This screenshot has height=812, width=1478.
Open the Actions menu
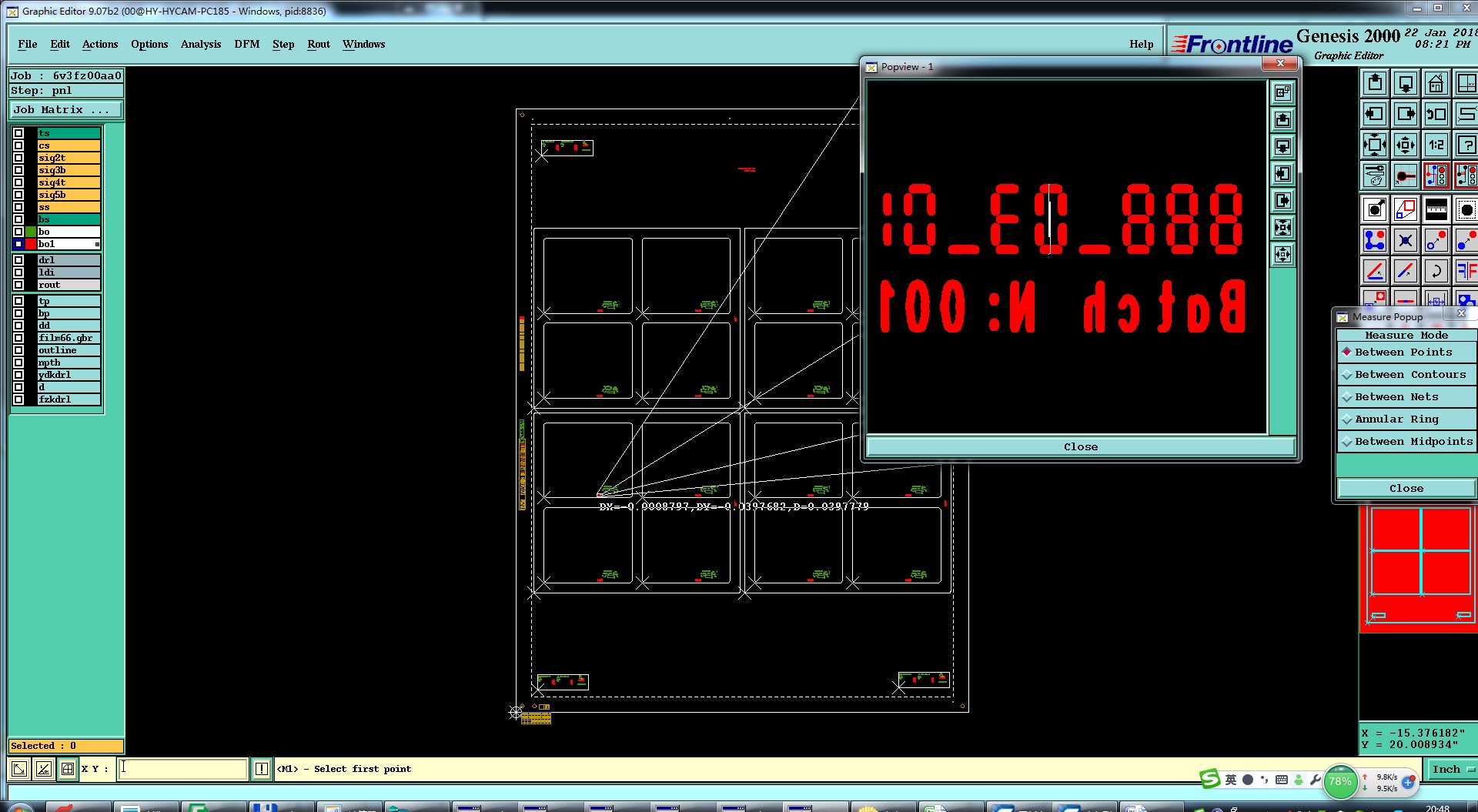tap(100, 44)
